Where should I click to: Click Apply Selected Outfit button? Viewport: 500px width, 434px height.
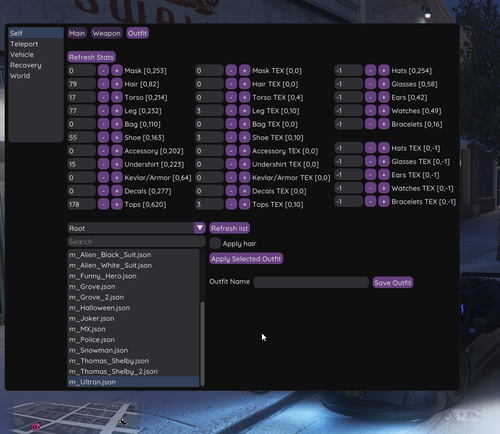click(246, 259)
